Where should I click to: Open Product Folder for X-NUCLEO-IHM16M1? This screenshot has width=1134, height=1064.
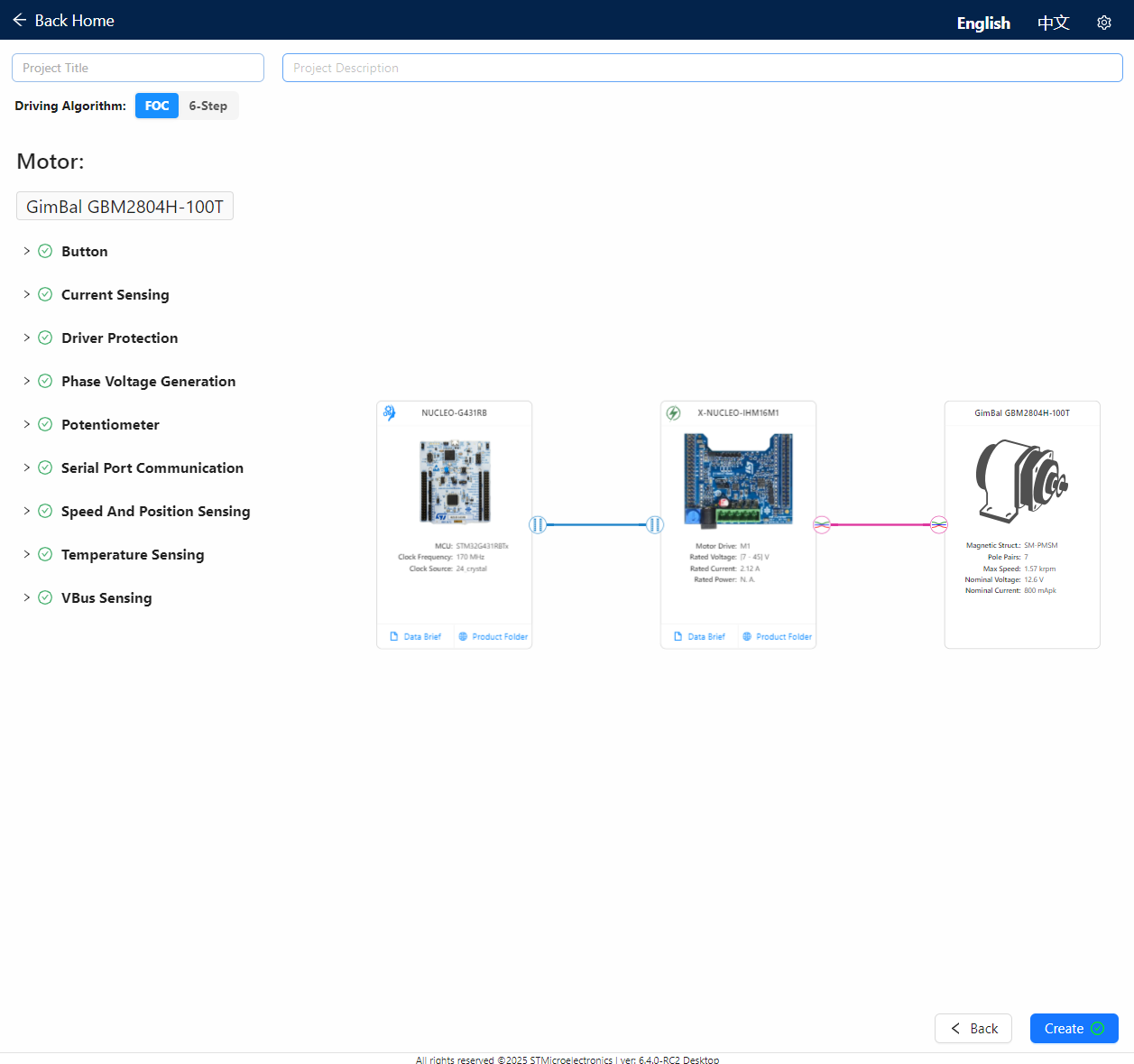tap(778, 636)
